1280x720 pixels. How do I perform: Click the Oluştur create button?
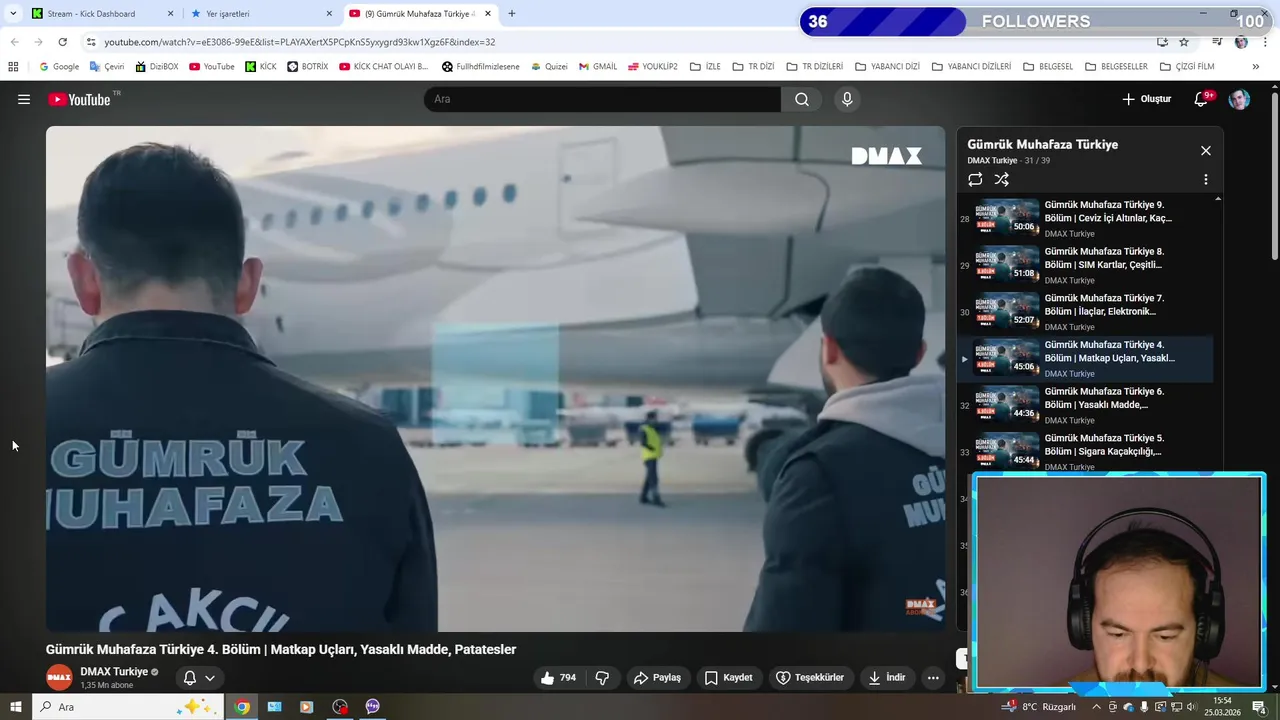(x=1146, y=99)
